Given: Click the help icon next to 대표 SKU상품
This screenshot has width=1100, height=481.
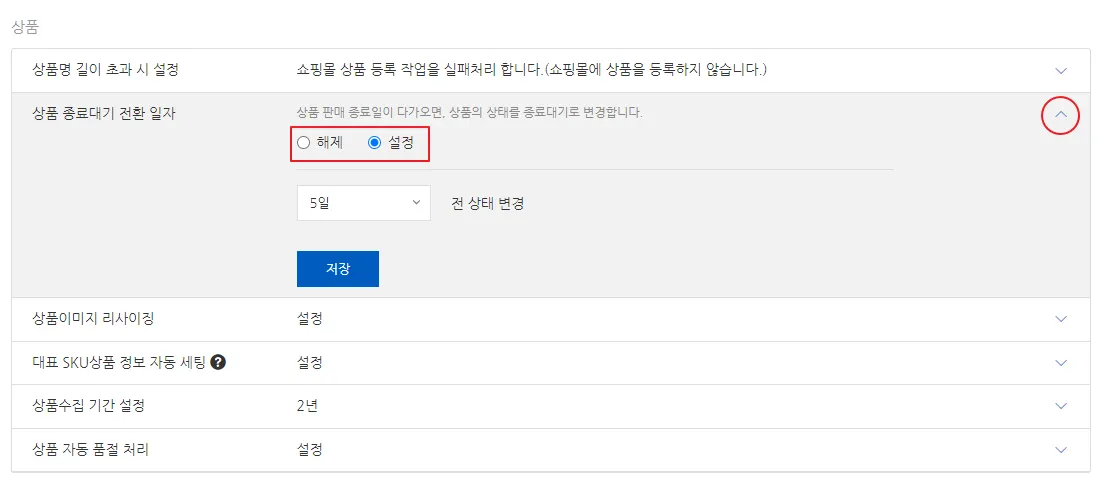Looking at the screenshot, I should [218, 362].
